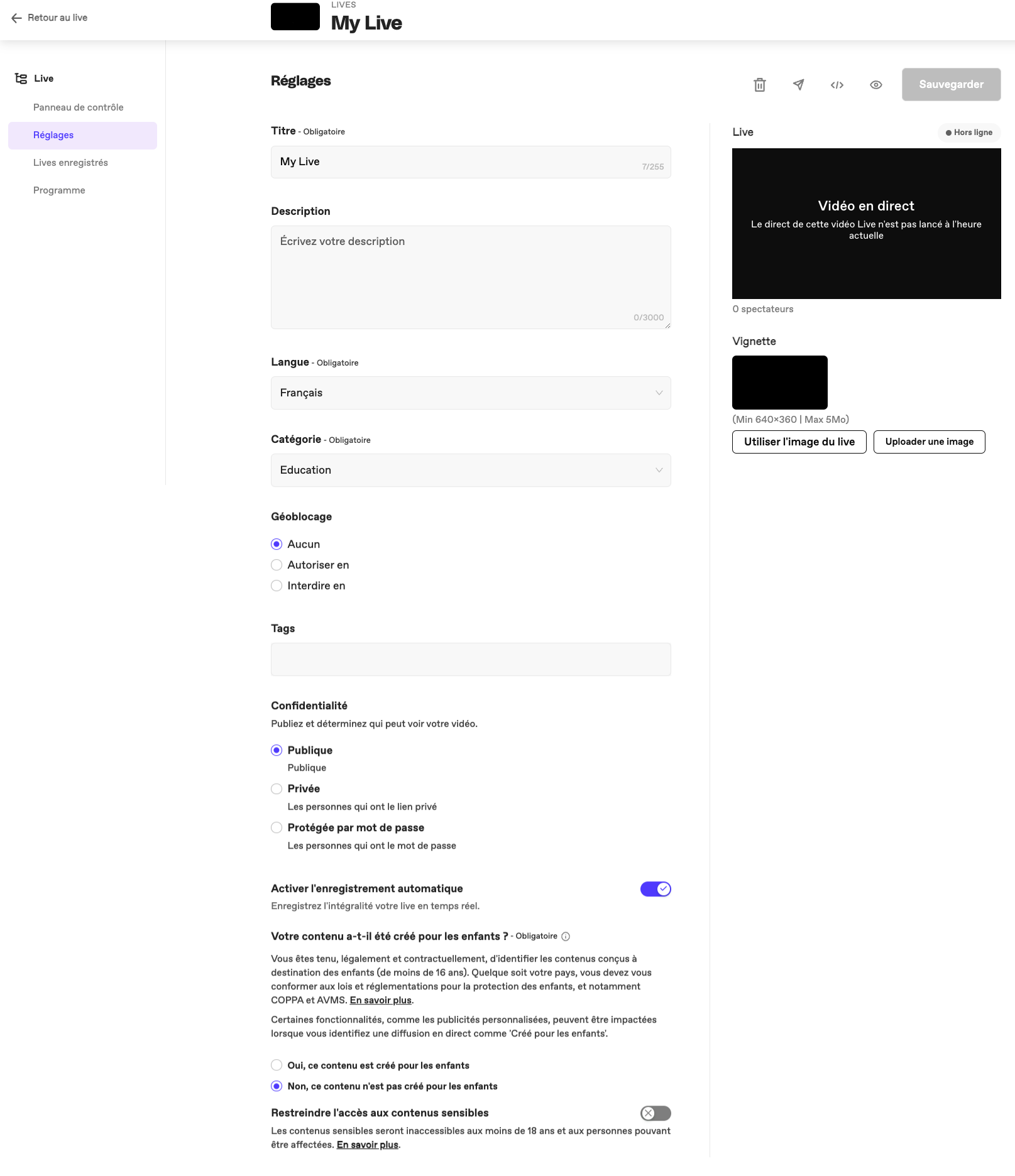Select Réglages in sidebar
Viewport: 1015px width, 1176px height.
click(x=82, y=135)
